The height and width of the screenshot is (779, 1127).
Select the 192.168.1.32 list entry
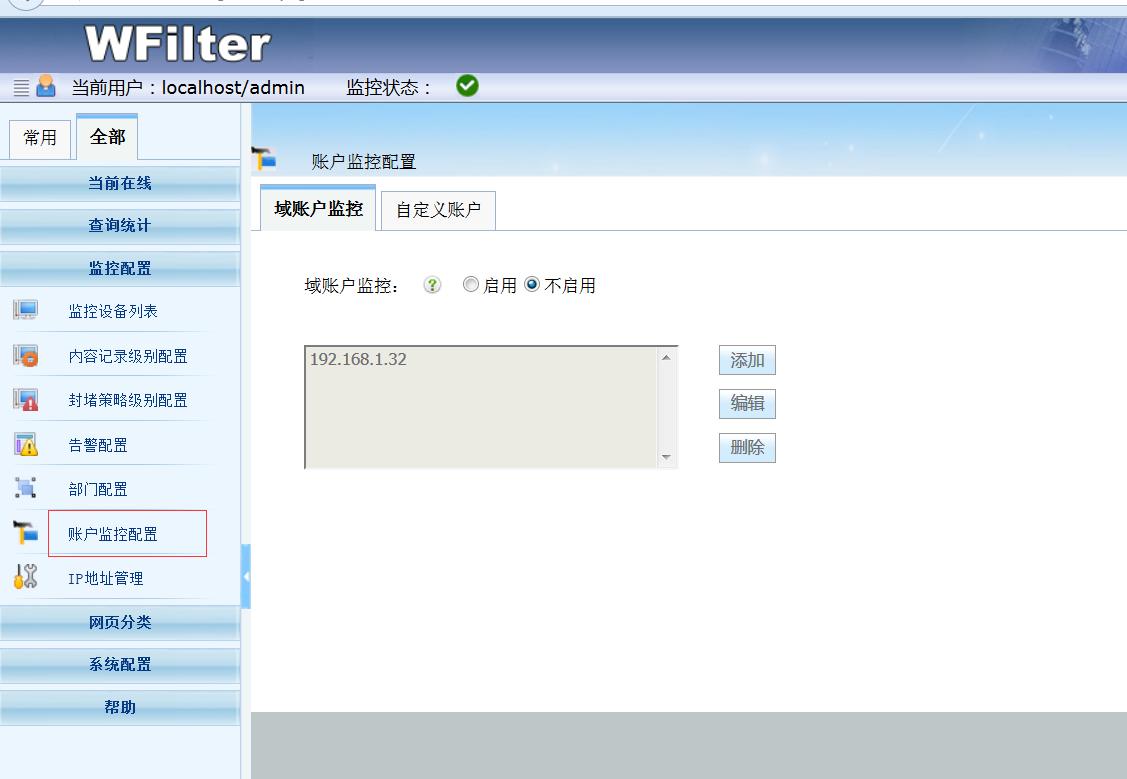(358, 360)
